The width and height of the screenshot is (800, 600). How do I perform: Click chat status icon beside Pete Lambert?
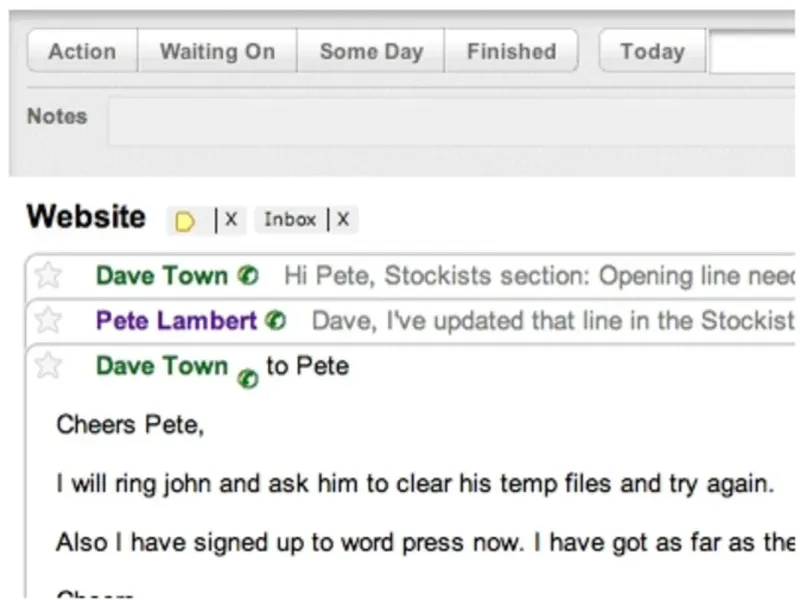click(x=277, y=322)
